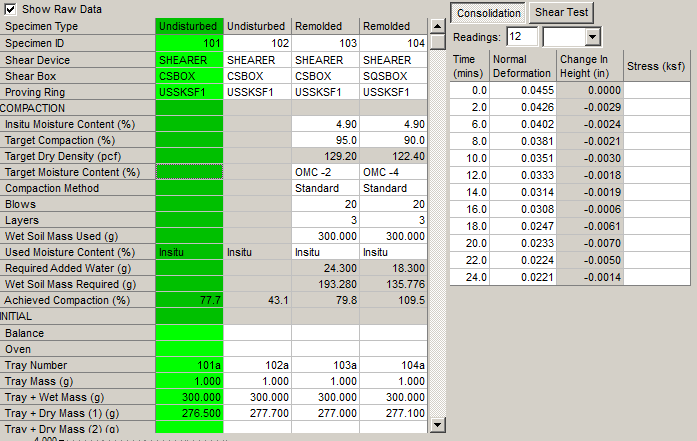Click the Change In Height column header

589,66
